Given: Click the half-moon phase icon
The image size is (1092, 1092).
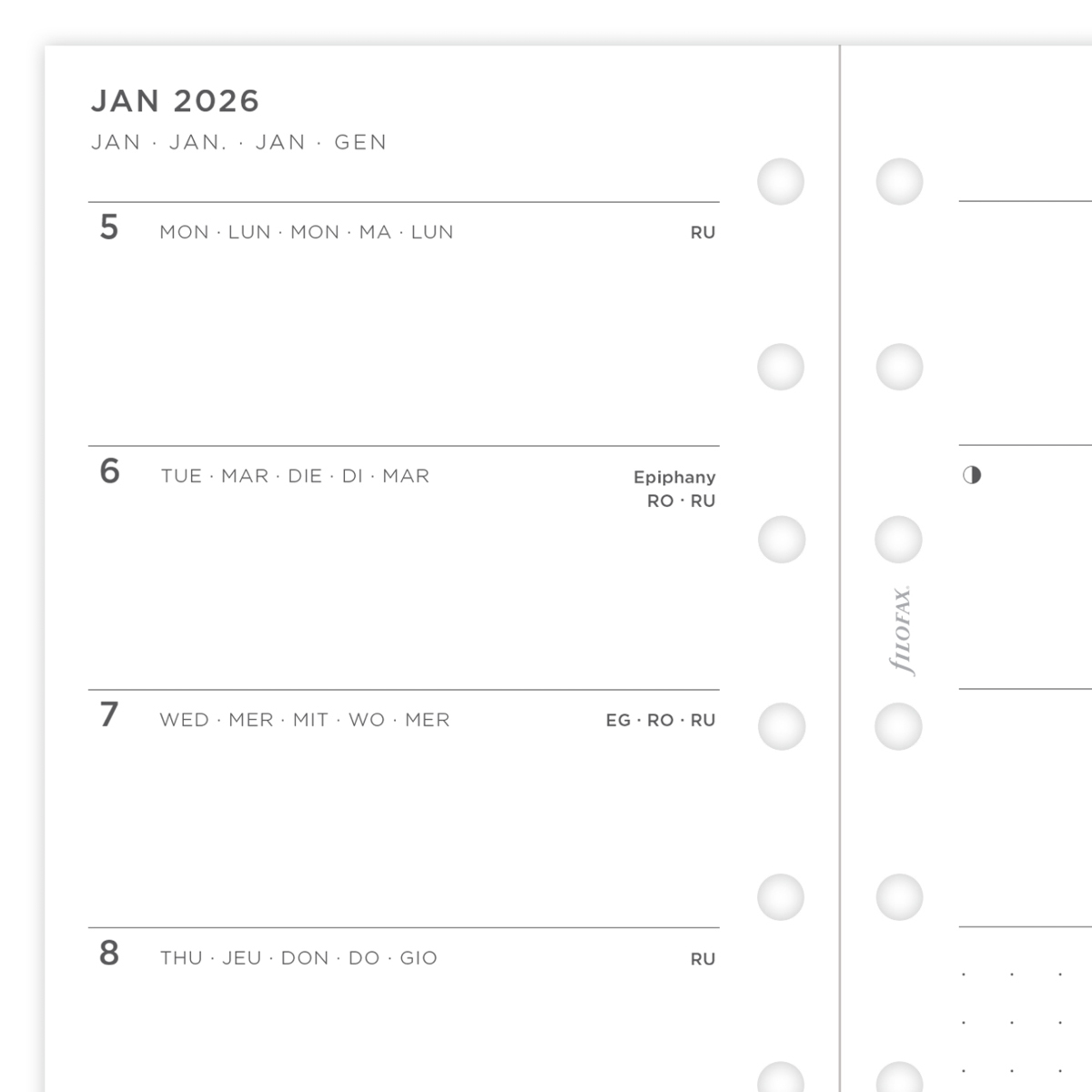Looking at the screenshot, I should coord(972,475).
